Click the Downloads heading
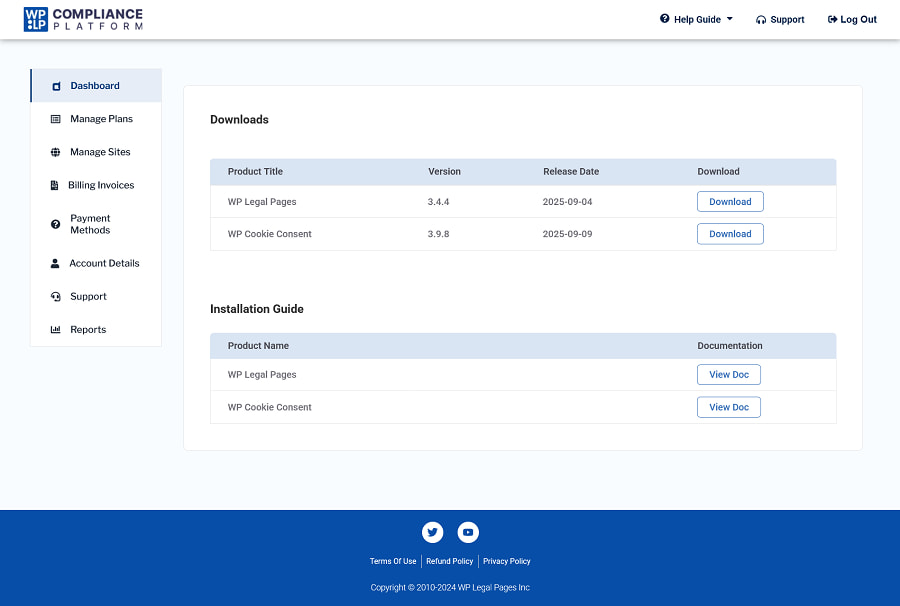The image size is (900, 606). [239, 119]
